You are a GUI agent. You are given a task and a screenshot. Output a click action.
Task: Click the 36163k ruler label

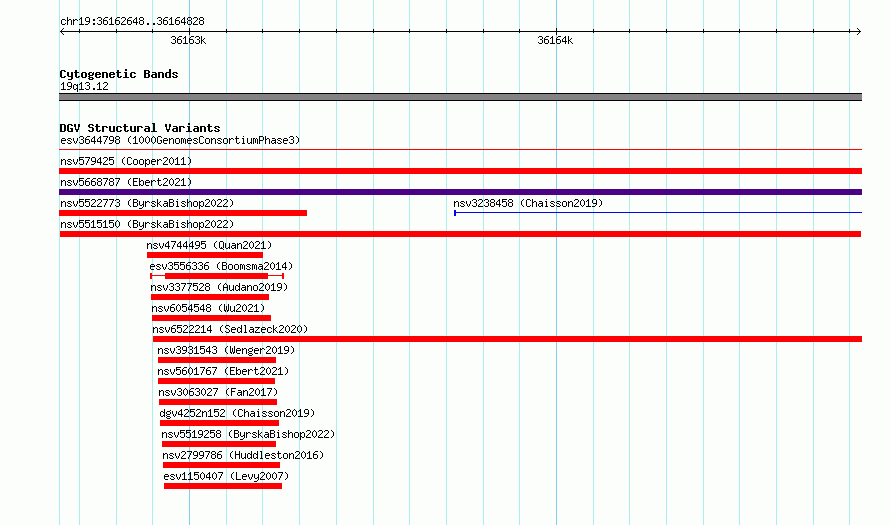188,40
